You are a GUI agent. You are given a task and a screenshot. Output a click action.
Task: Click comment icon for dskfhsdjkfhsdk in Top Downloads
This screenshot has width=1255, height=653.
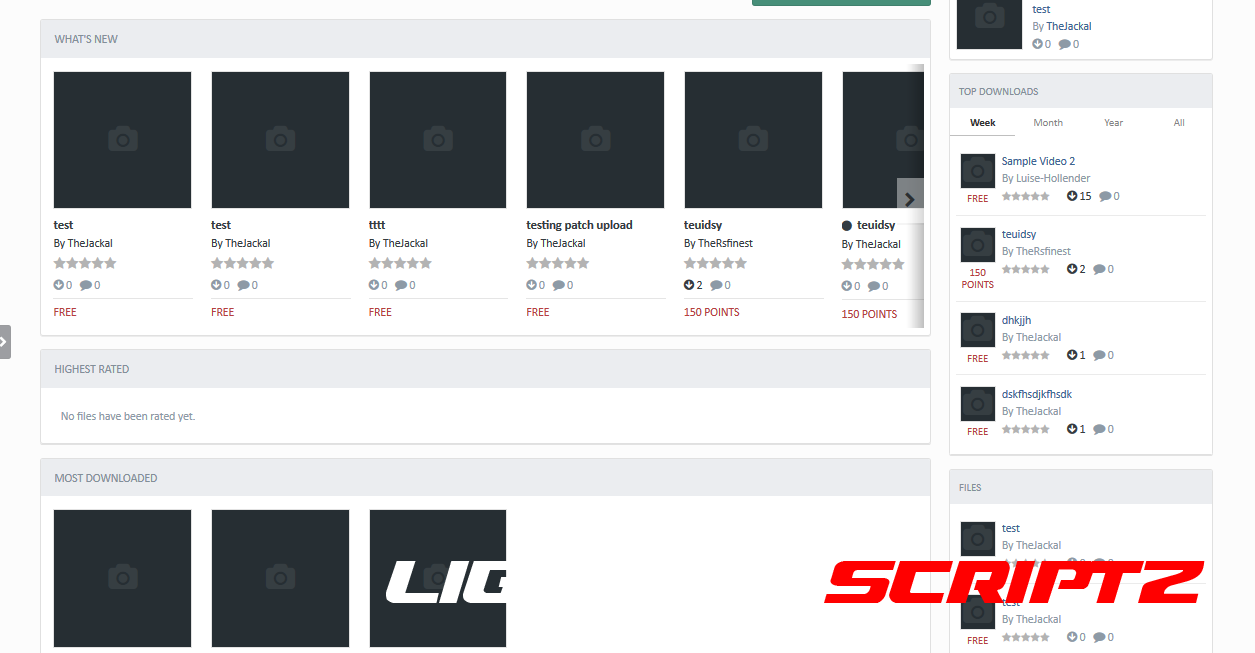point(1099,429)
